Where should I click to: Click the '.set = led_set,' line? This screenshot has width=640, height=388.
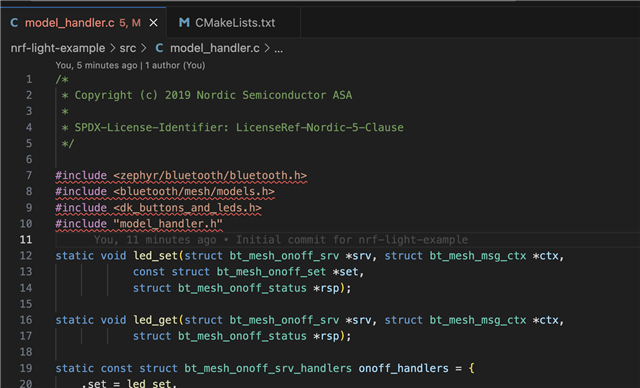coord(129,384)
